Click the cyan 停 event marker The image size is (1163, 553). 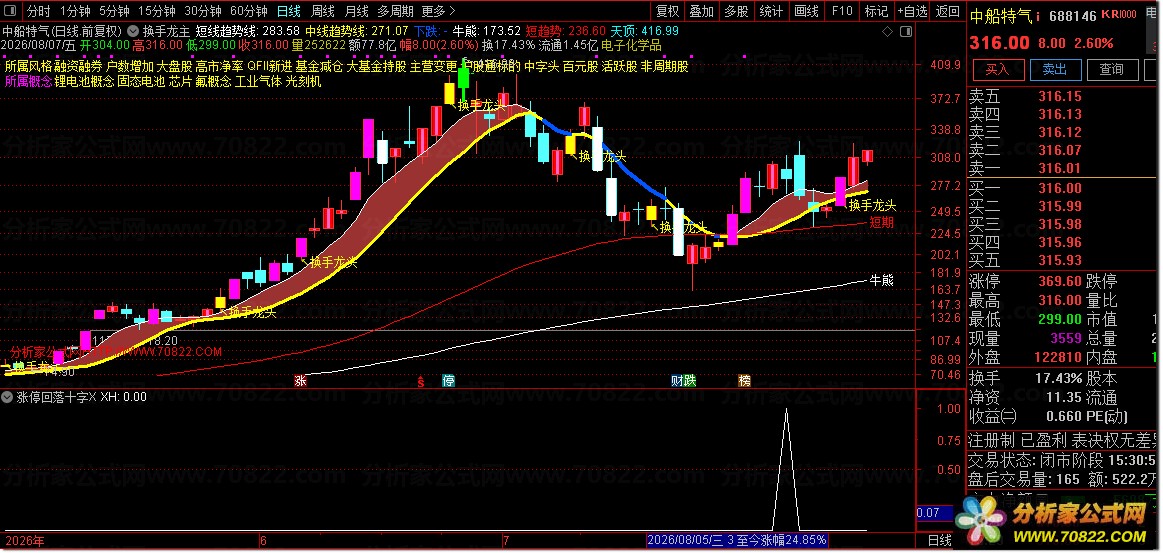tap(449, 381)
